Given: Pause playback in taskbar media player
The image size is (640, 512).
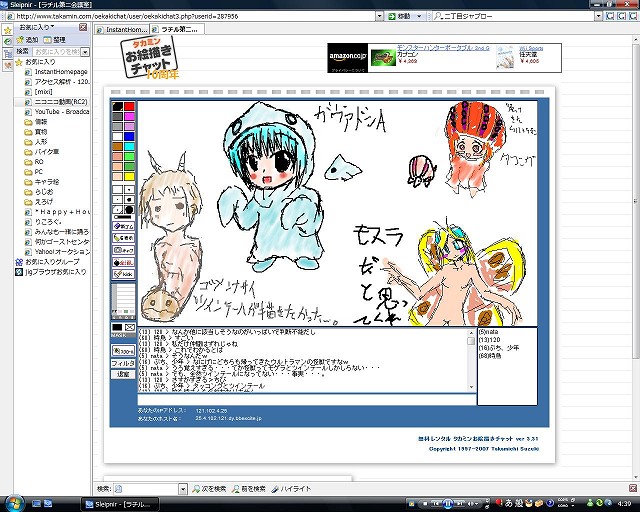Looking at the screenshot, I should click(x=447, y=503).
